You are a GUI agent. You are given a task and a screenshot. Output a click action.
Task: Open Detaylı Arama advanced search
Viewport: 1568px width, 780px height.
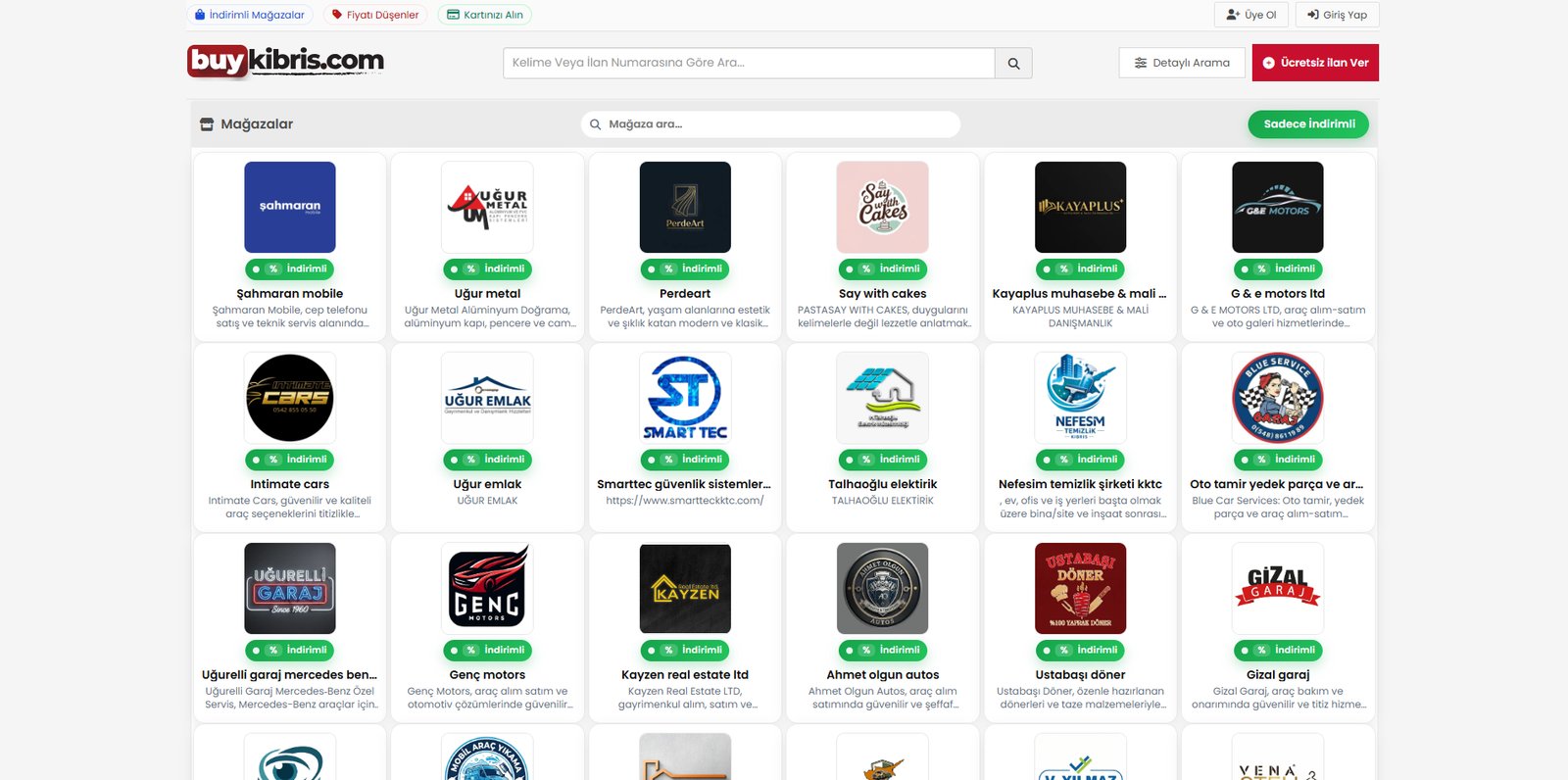coord(1182,63)
